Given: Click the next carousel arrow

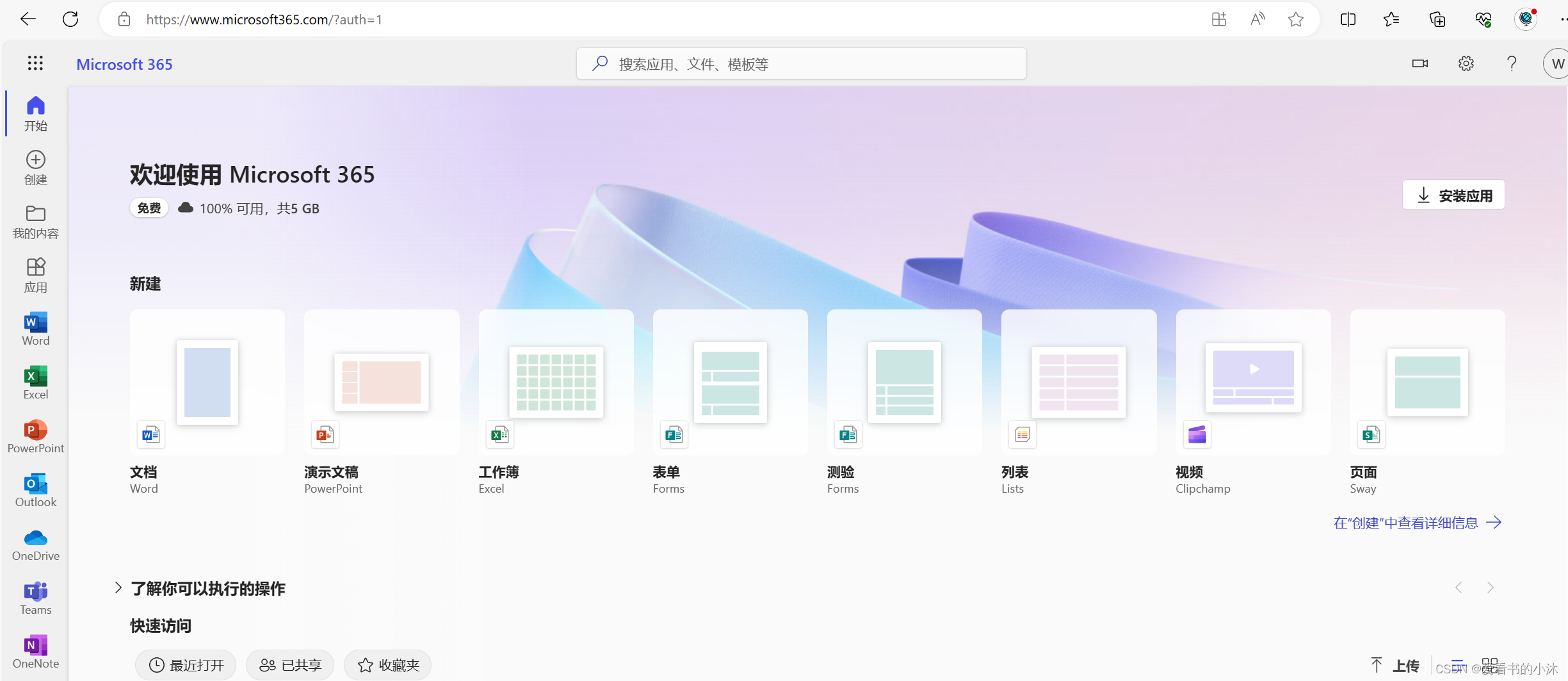Looking at the screenshot, I should 1490,587.
